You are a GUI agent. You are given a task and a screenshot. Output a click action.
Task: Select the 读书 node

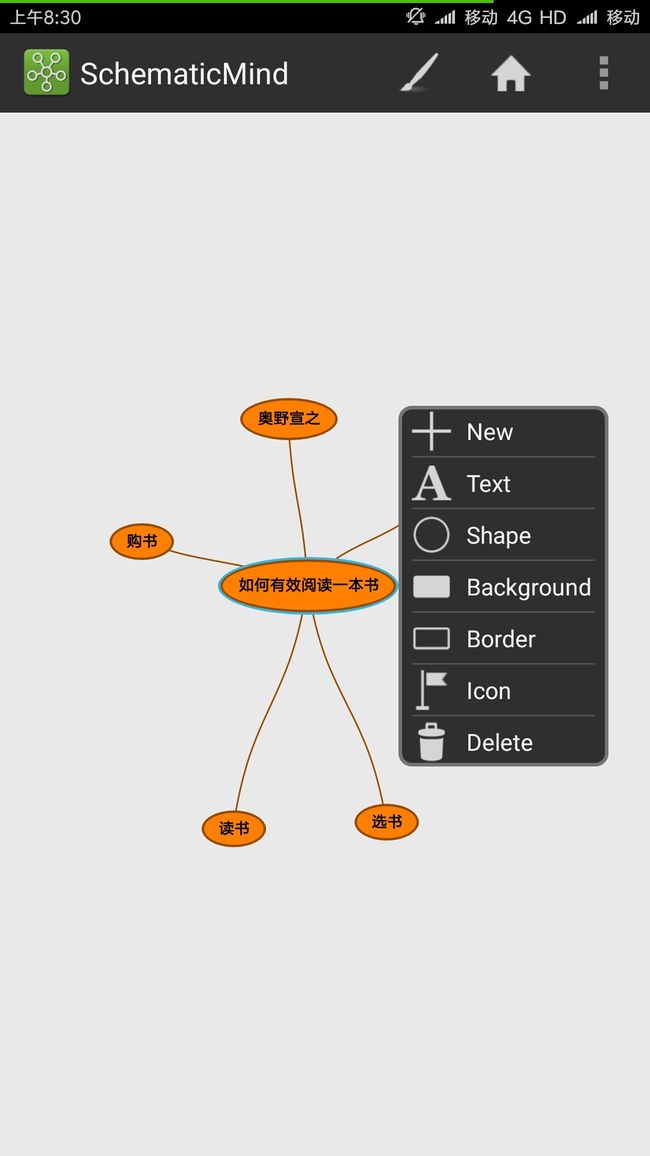tap(234, 828)
